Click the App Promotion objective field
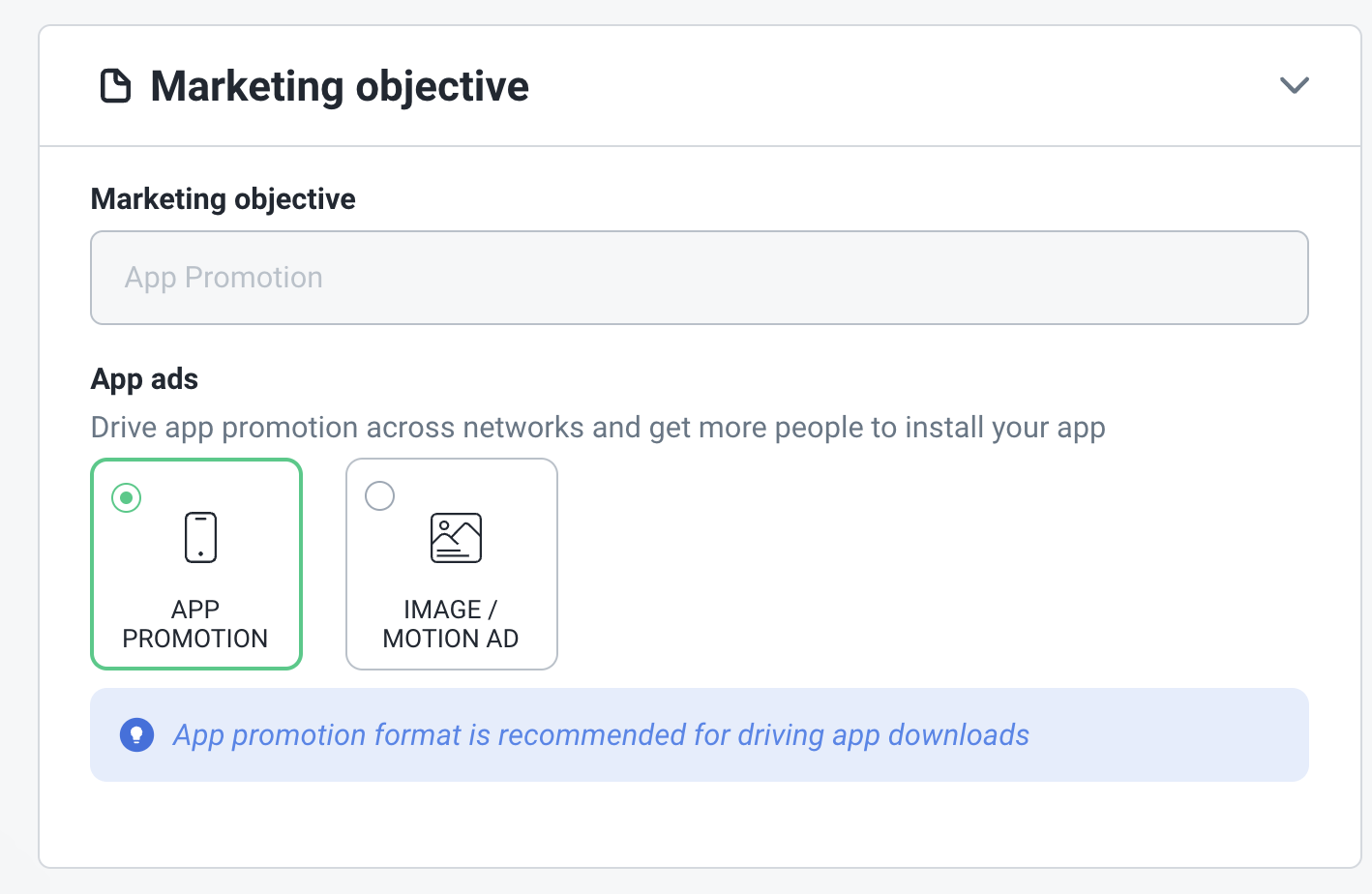The width and height of the screenshot is (1372, 894). [x=699, y=278]
